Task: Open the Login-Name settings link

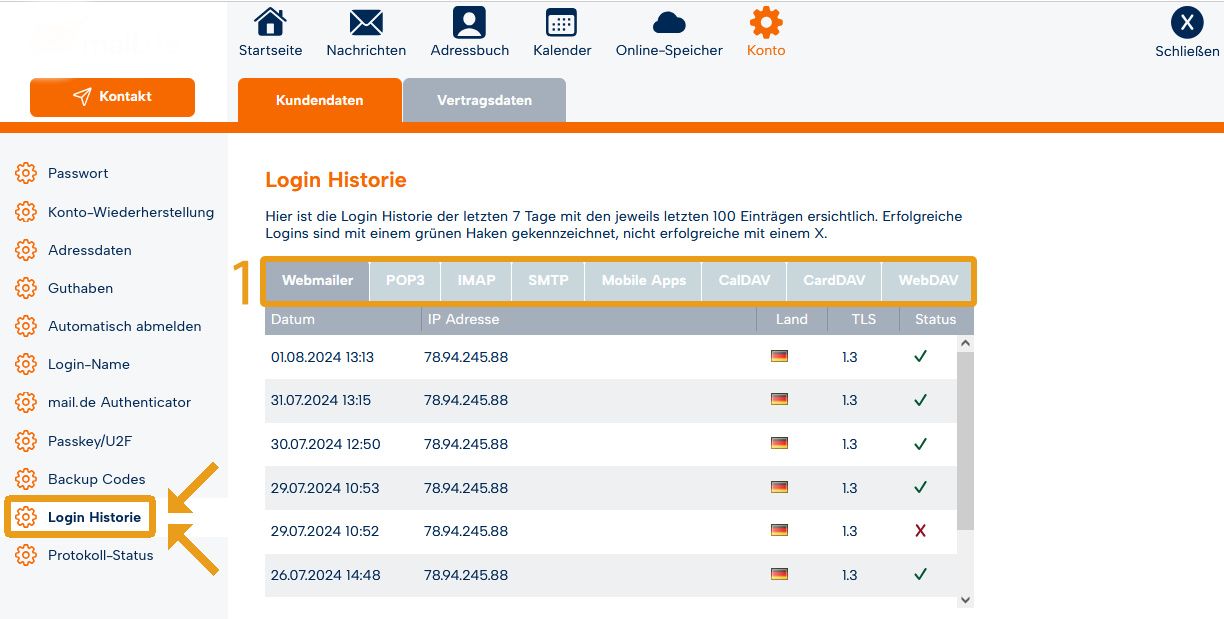Action: click(89, 364)
